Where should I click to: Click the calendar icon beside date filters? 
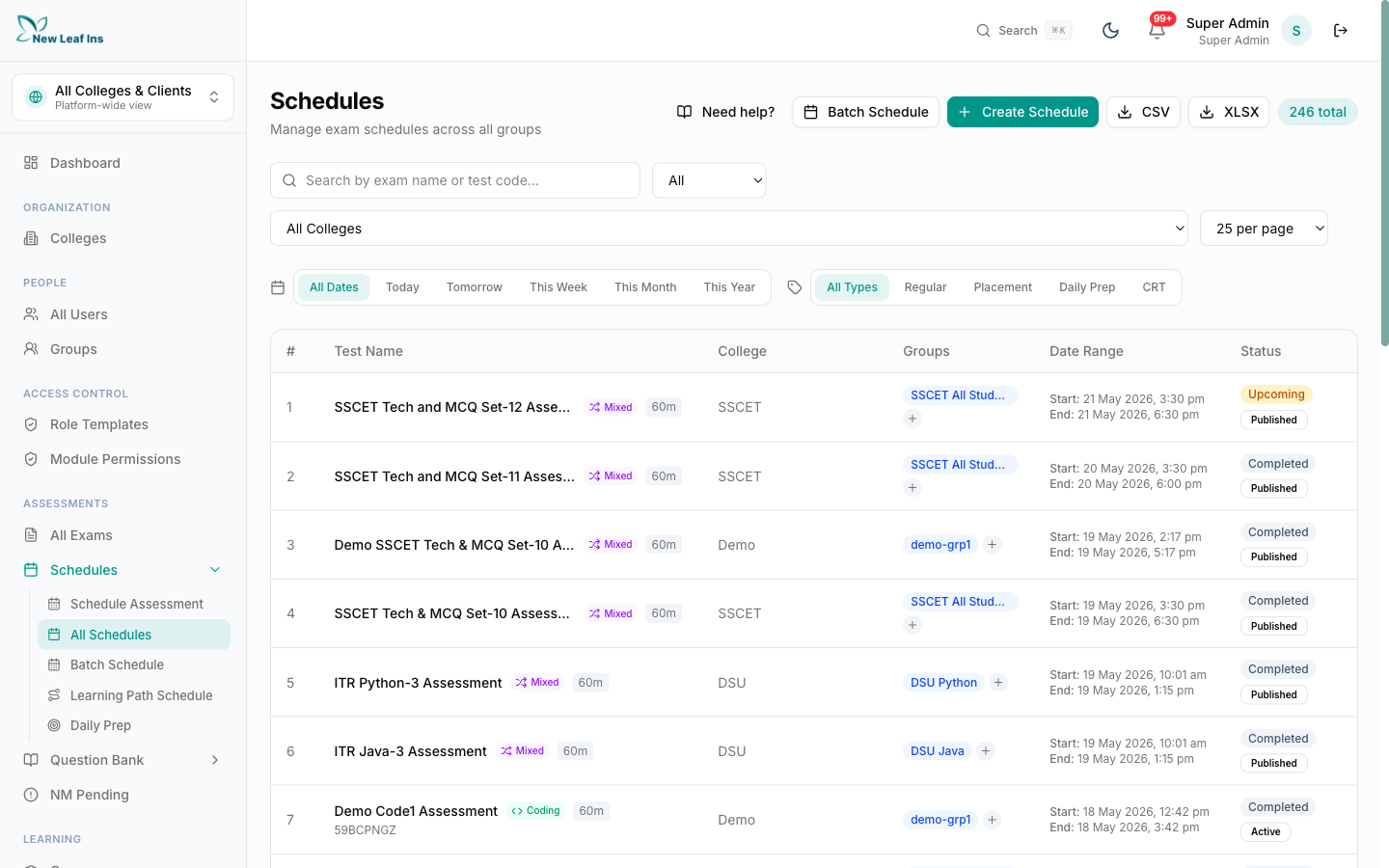(278, 287)
